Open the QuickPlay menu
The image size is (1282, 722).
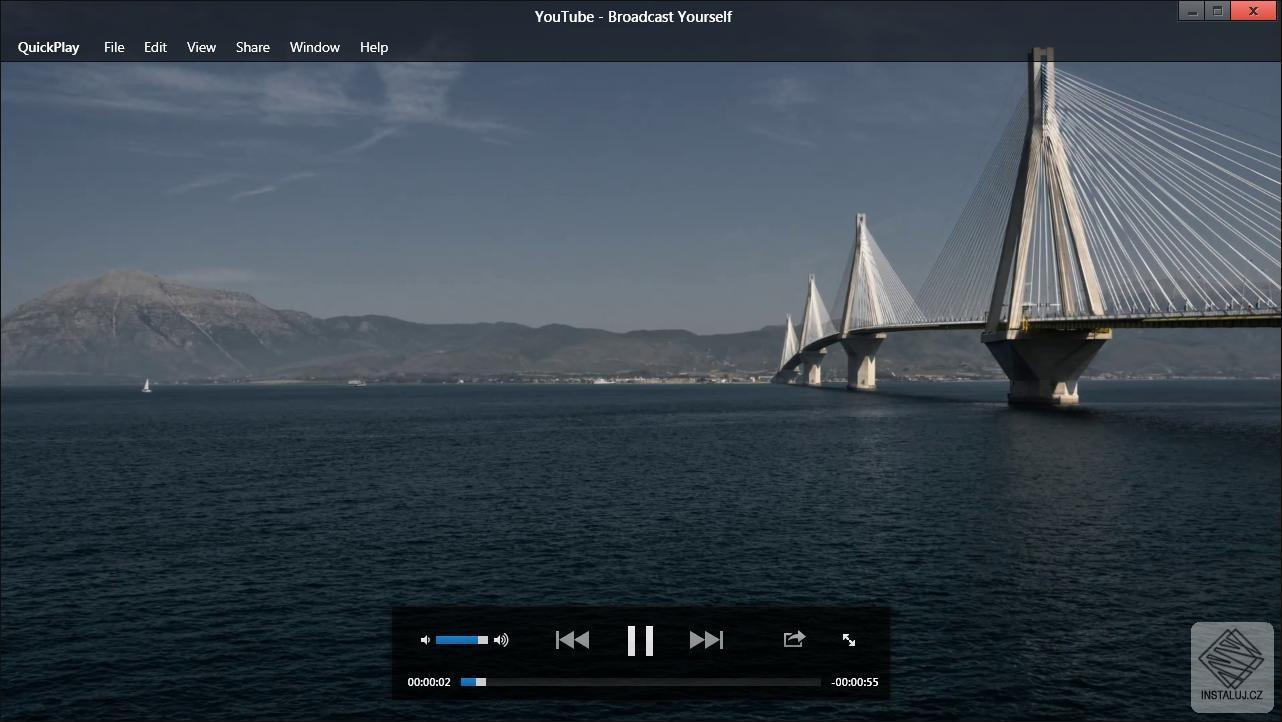click(48, 47)
